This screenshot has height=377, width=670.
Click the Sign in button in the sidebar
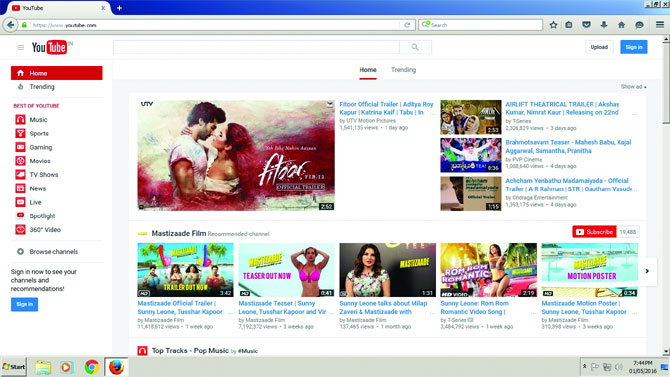click(x=24, y=304)
